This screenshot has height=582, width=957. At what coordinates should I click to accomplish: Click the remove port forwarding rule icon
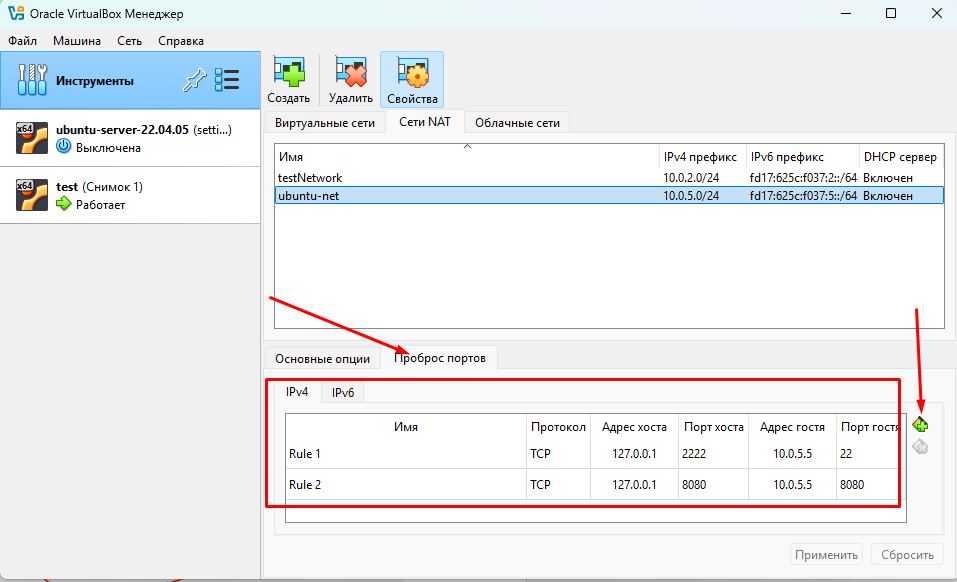pos(920,447)
